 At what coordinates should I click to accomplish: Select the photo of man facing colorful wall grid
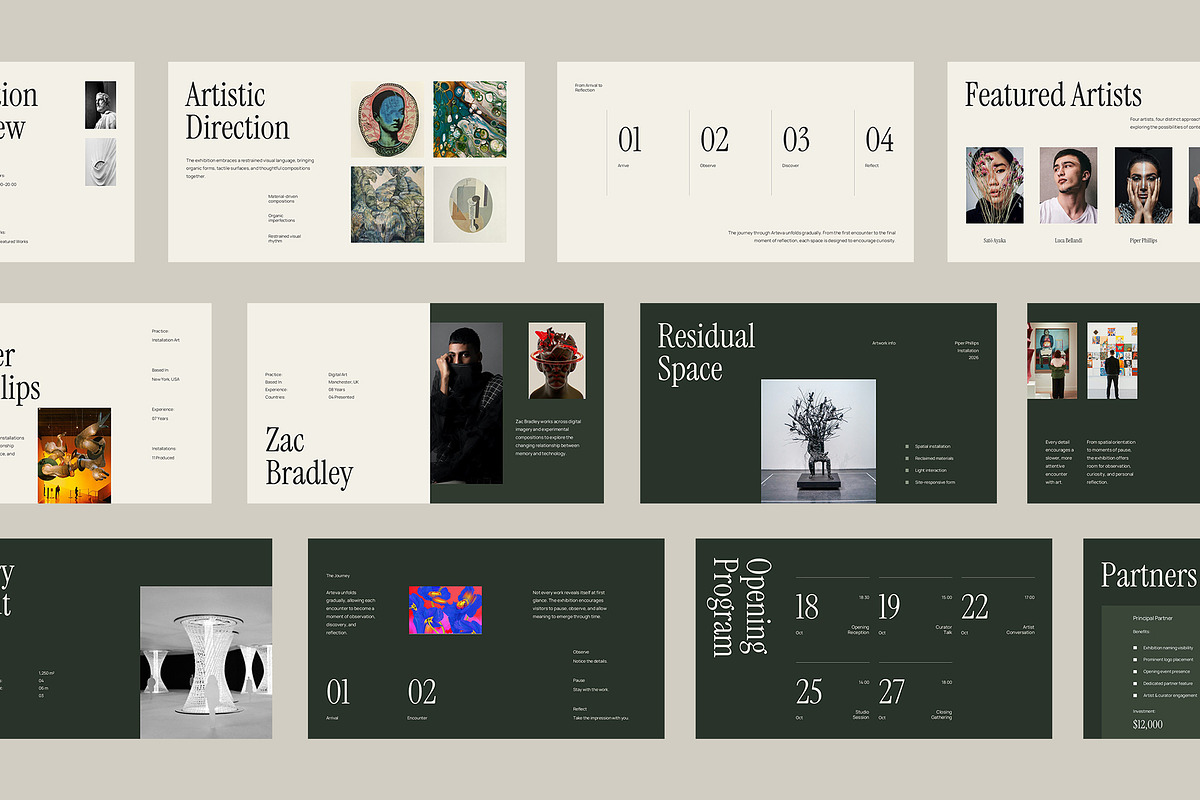(x=1112, y=360)
